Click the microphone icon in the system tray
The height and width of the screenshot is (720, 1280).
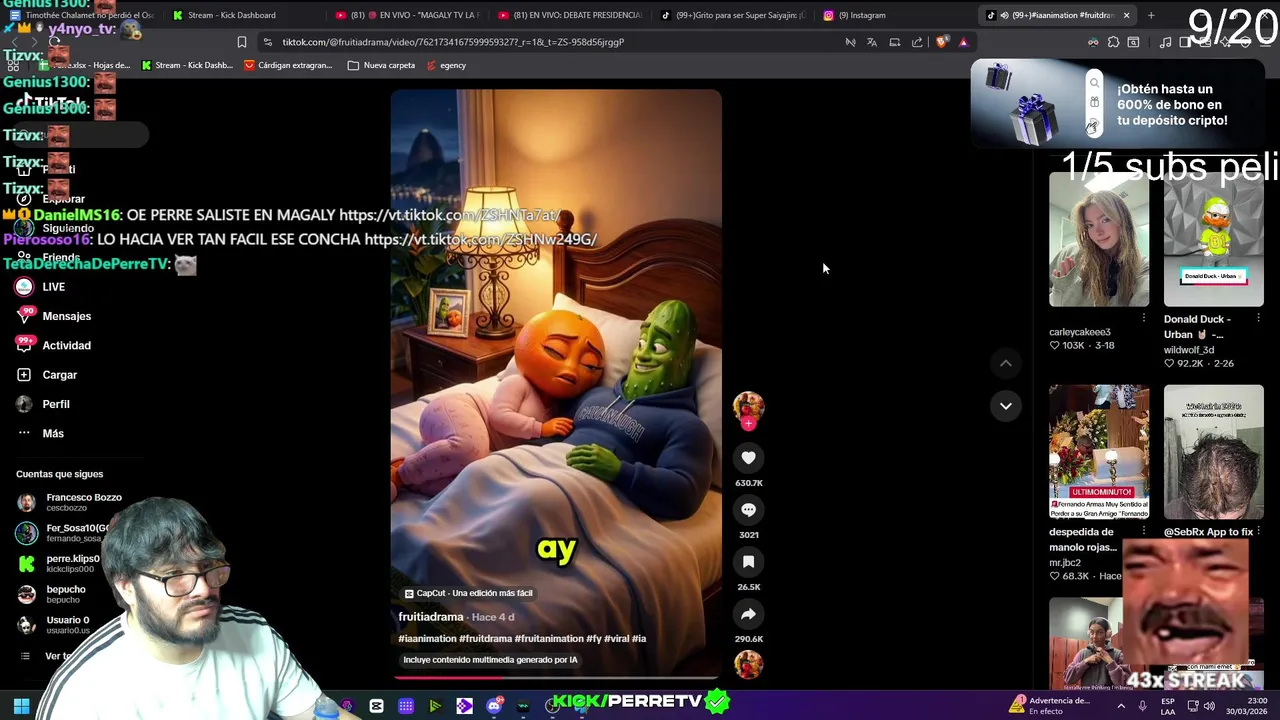pos(1142,706)
